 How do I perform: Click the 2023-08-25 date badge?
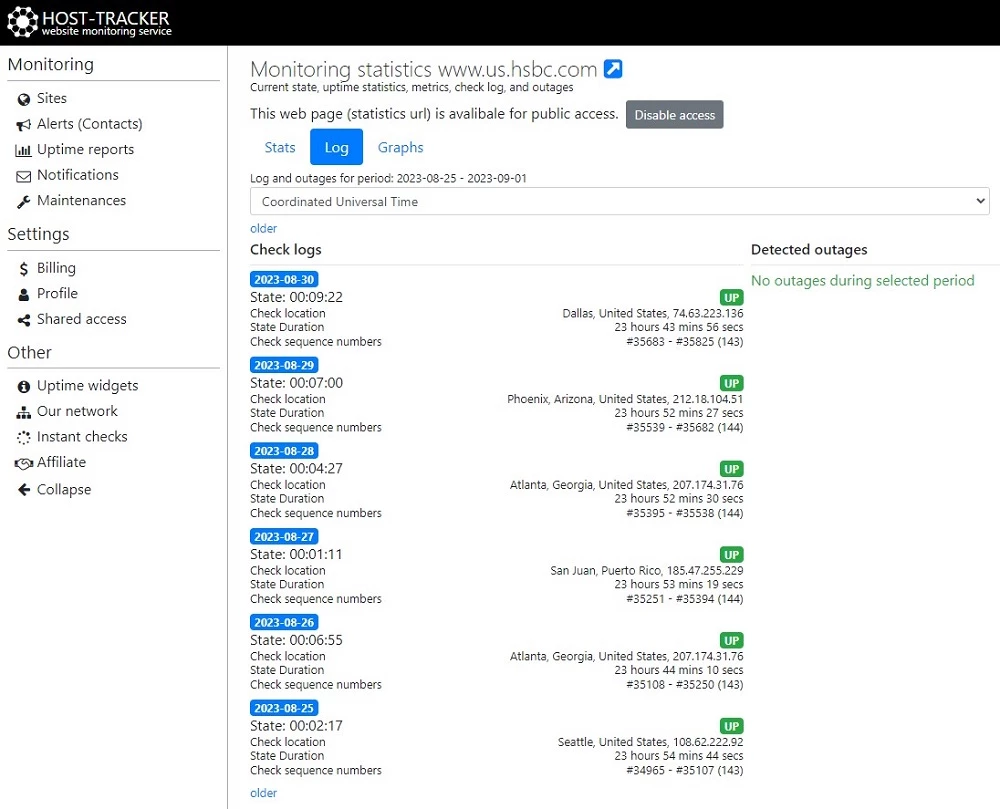tap(284, 708)
